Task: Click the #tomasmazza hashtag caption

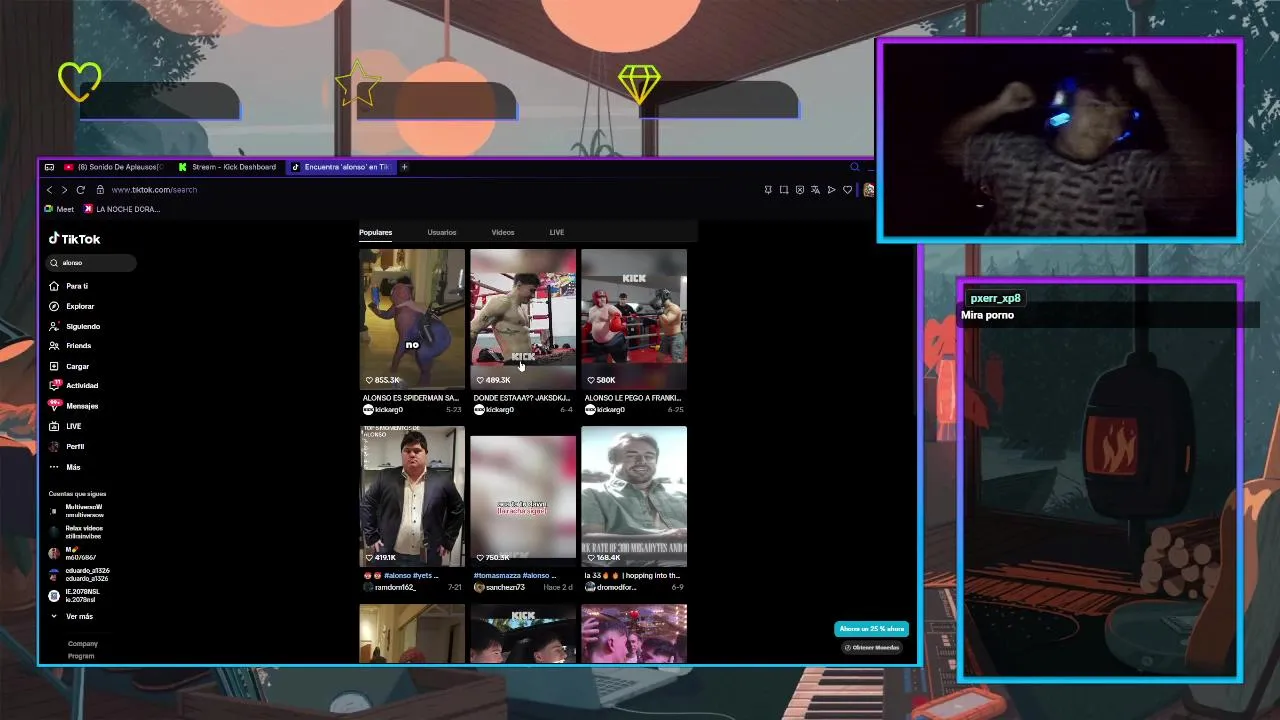Action: 497,576
